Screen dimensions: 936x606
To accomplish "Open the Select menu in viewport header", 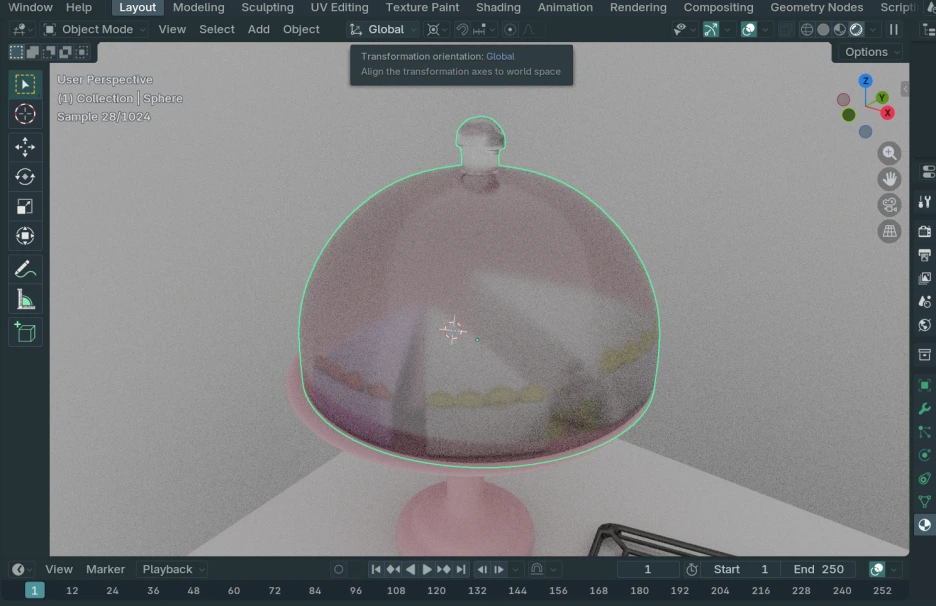I will click(x=217, y=29).
